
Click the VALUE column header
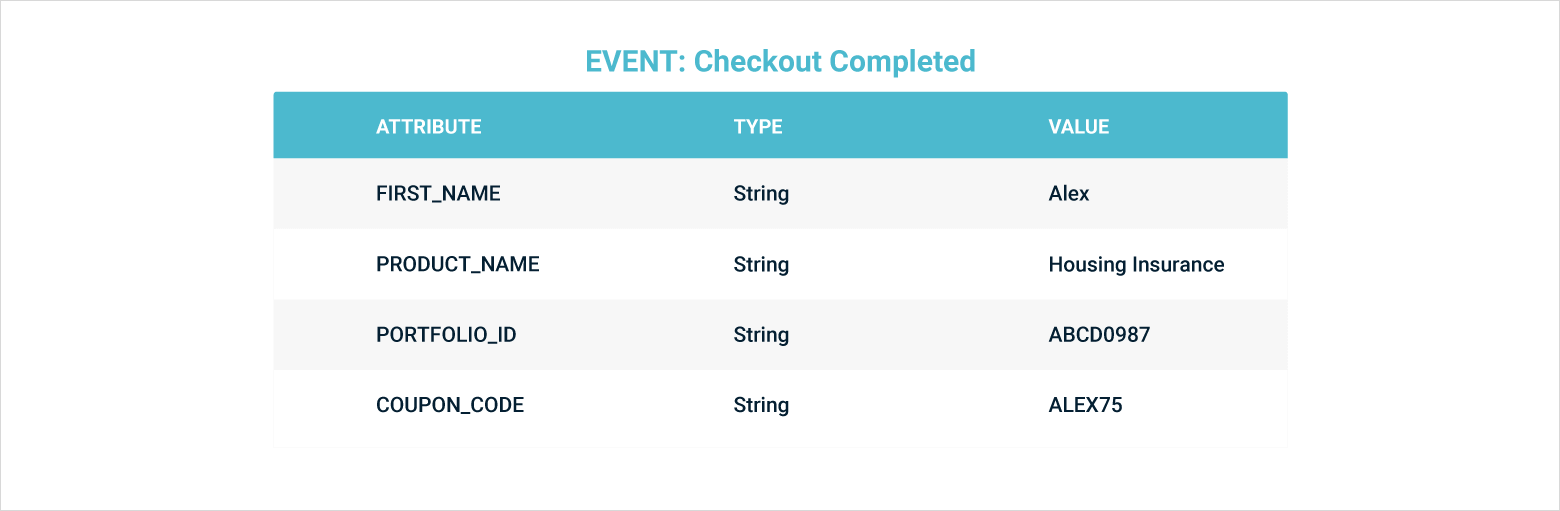(1078, 127)
